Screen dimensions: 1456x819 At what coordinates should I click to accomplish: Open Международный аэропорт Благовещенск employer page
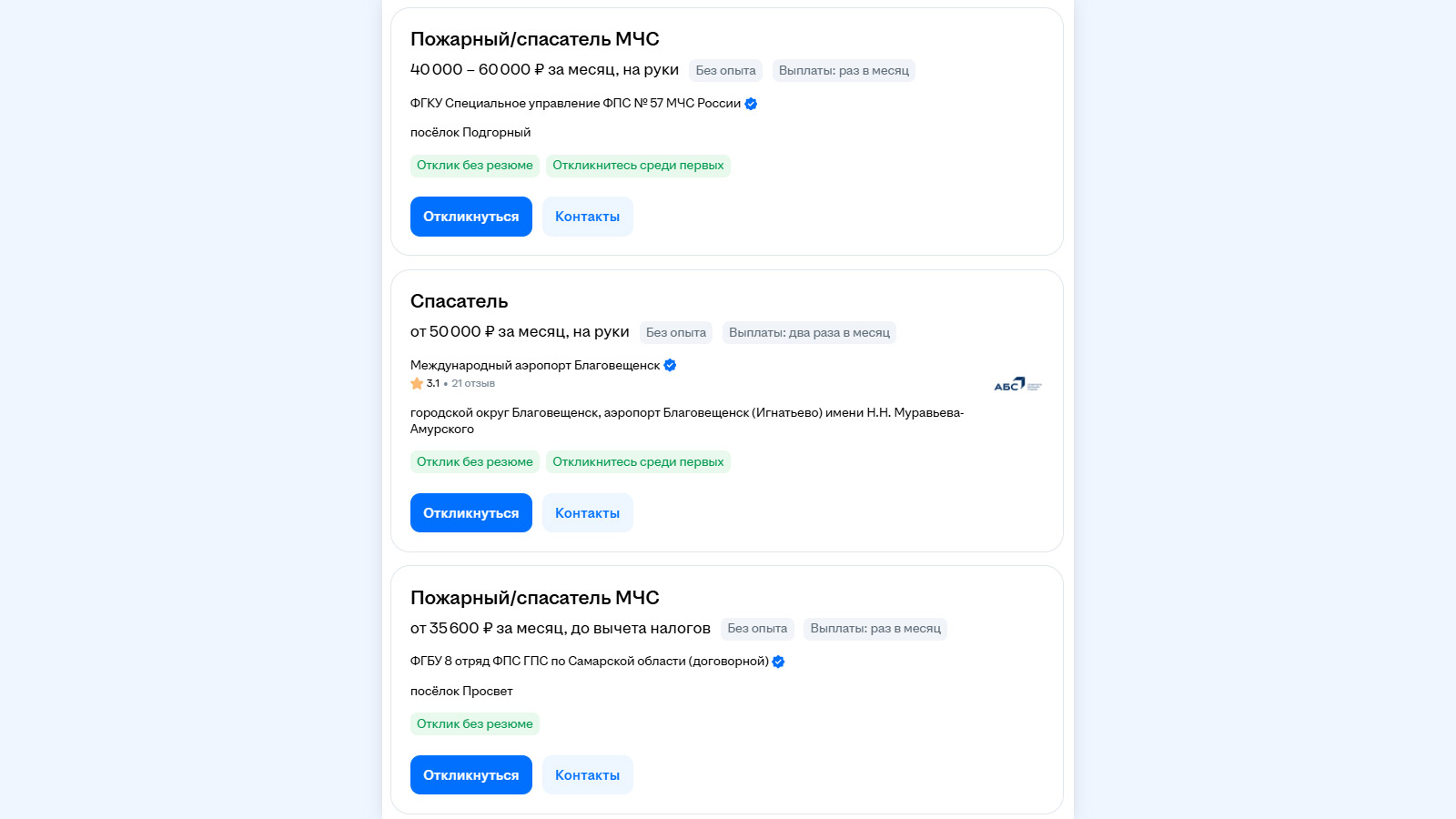535,365
